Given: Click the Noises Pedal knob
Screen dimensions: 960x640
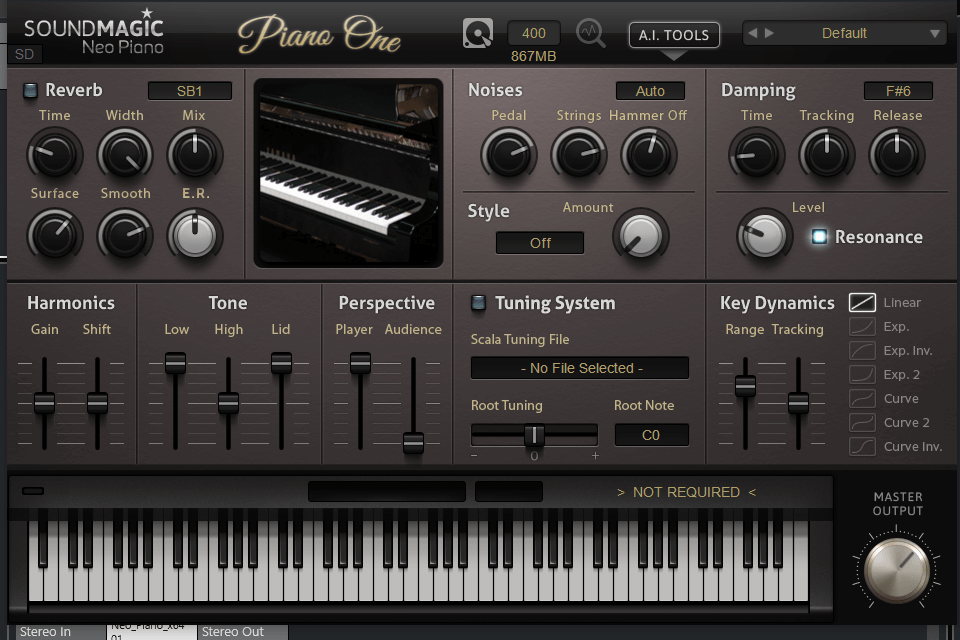Looking at the screenshot, I should click(509, 154).
